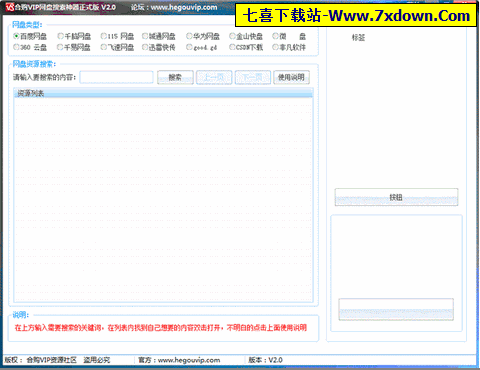The width and height of the screenshot is (480, 370).
Task: Click the 搜索 search button
Action: (175, 77)
